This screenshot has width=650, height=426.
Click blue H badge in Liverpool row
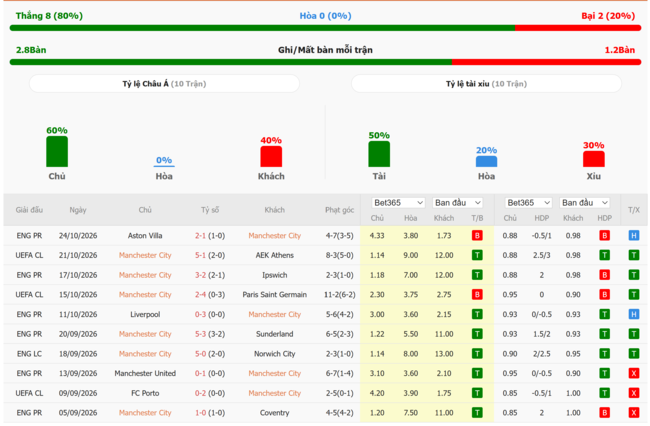(633, 315)
